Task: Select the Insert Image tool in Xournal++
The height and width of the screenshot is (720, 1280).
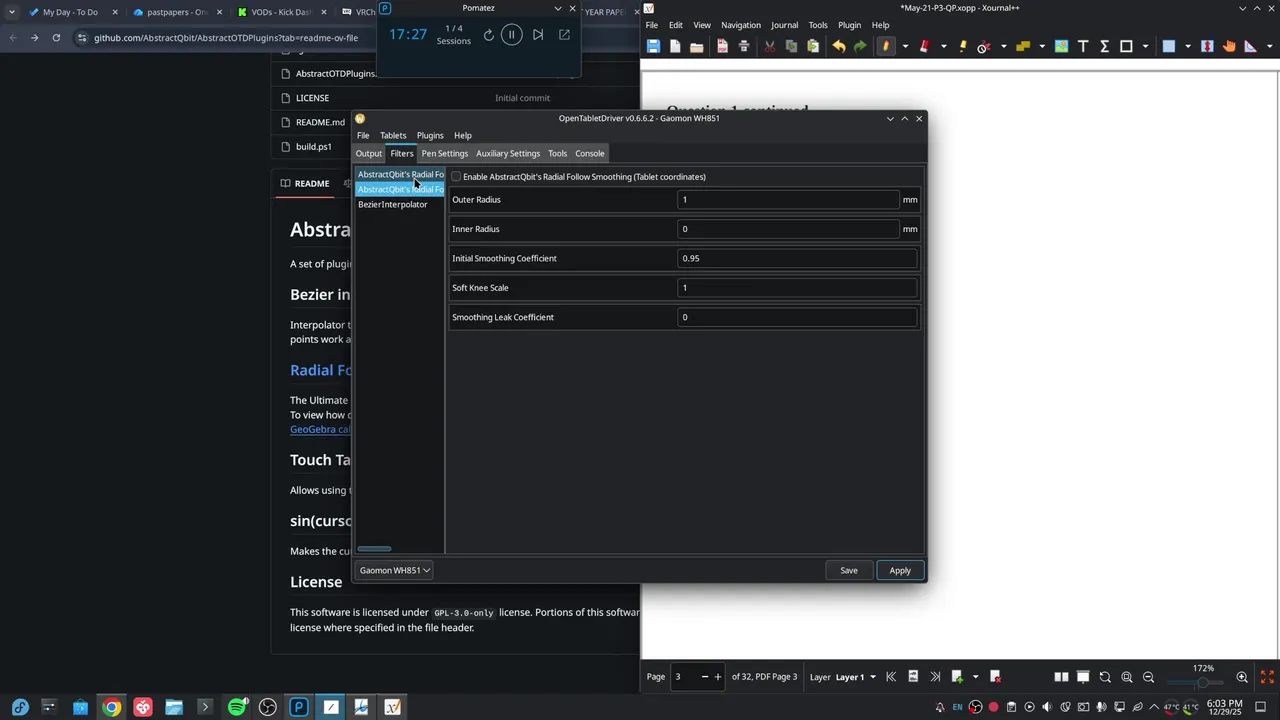Action: click(x=1061, y=46)
